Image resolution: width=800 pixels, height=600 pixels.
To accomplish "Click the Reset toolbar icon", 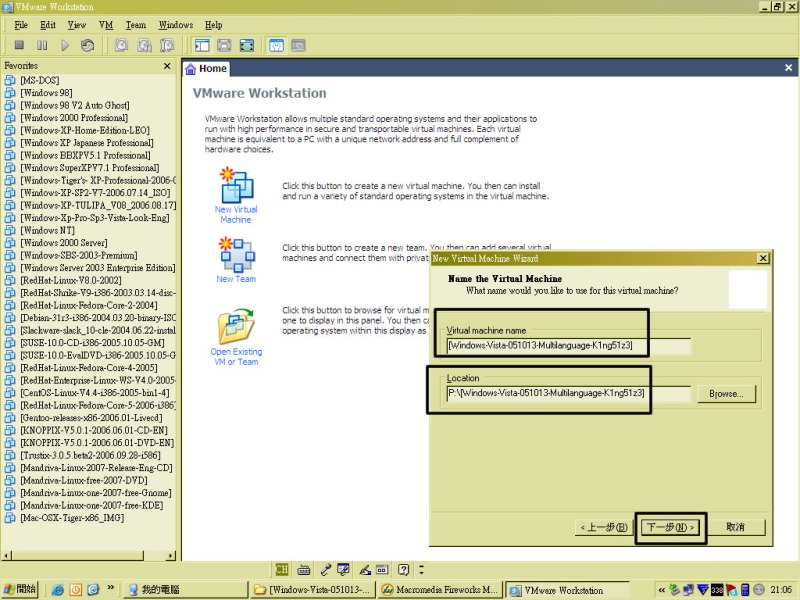I will tap(87, 45).
